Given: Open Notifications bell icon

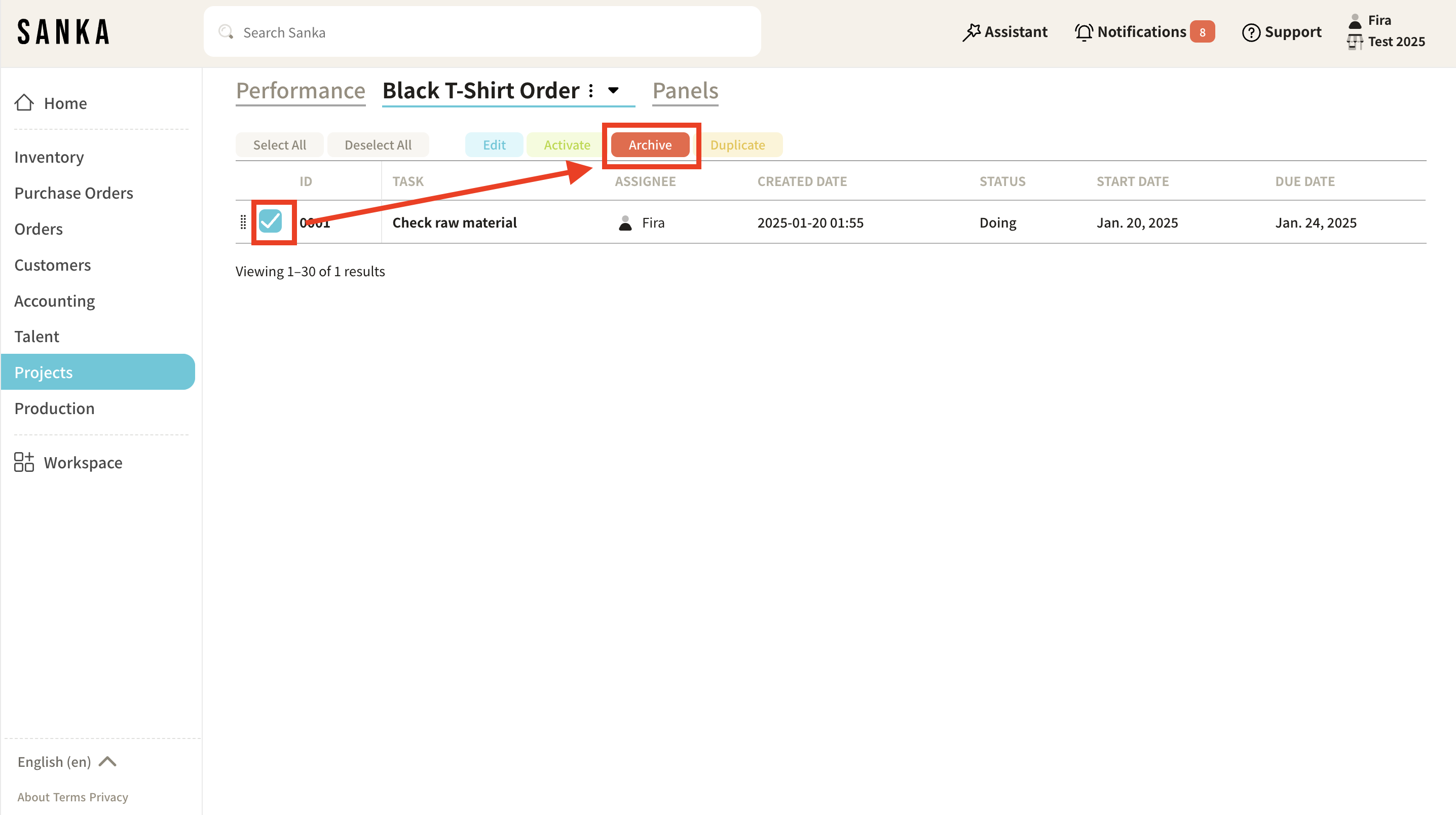Looking at the screenshot, I should 1084,32.
